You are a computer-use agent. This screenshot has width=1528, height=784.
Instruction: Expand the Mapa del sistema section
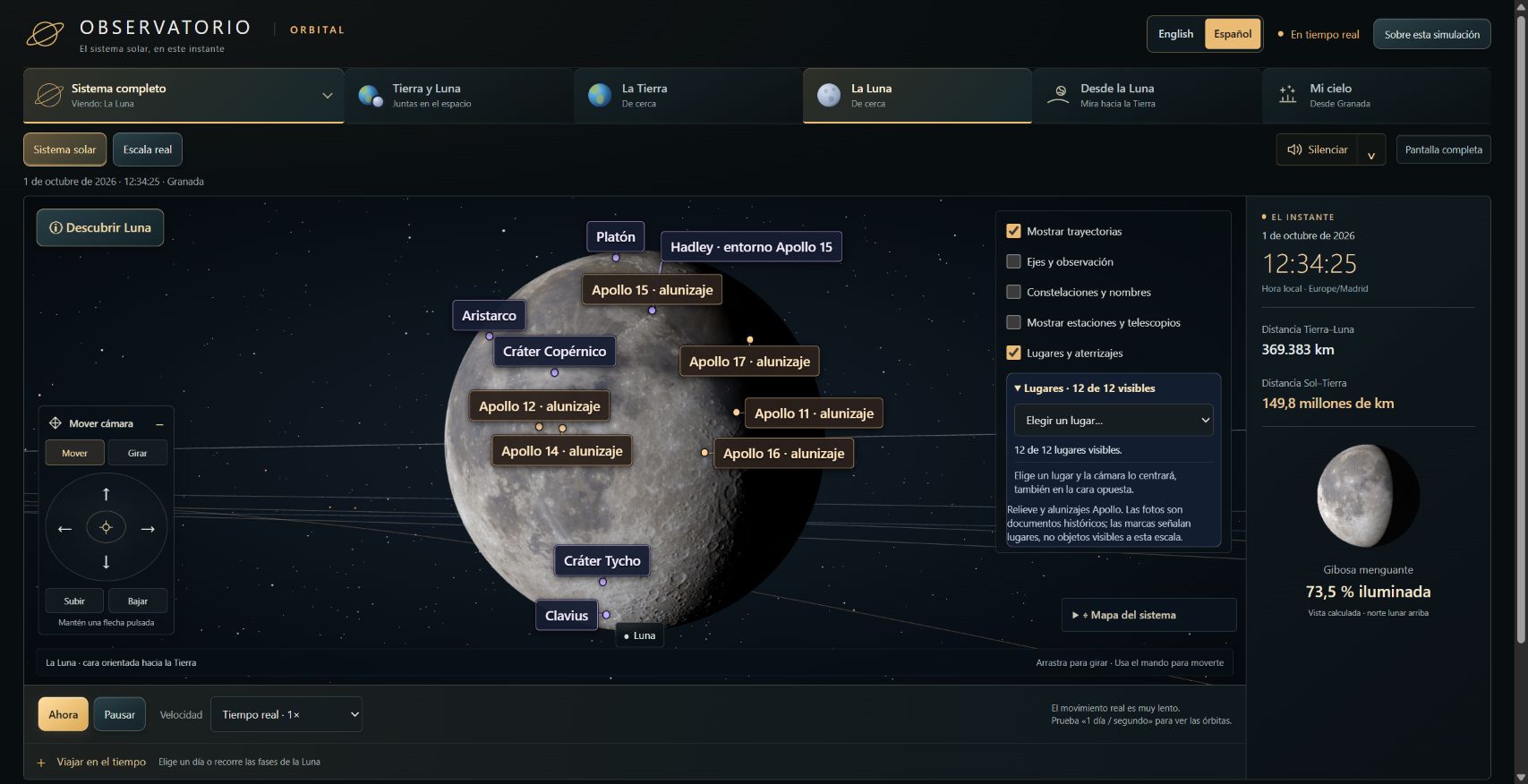coord(1148,615)
